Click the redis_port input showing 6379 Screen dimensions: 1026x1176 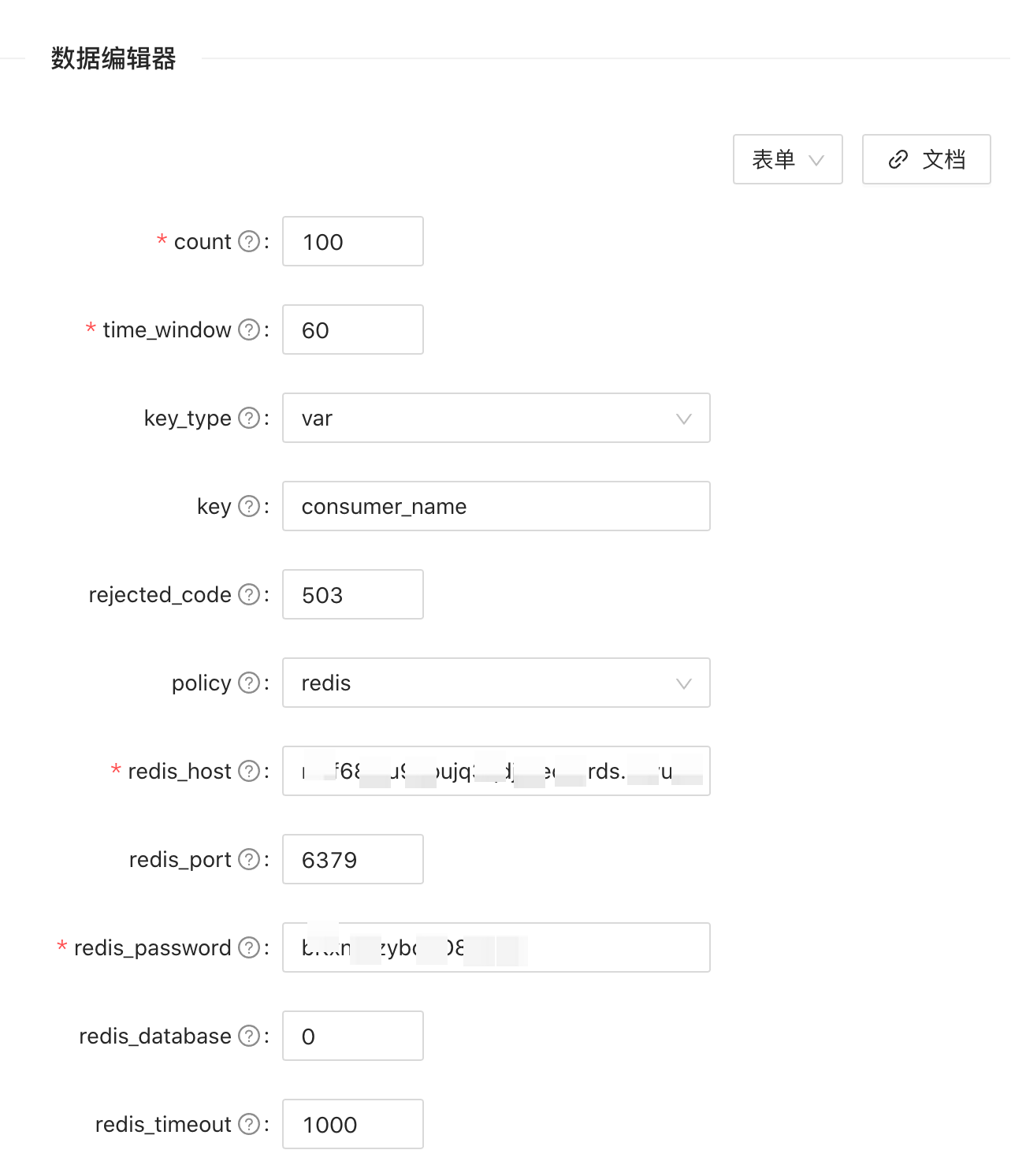[x=352, y=859]
